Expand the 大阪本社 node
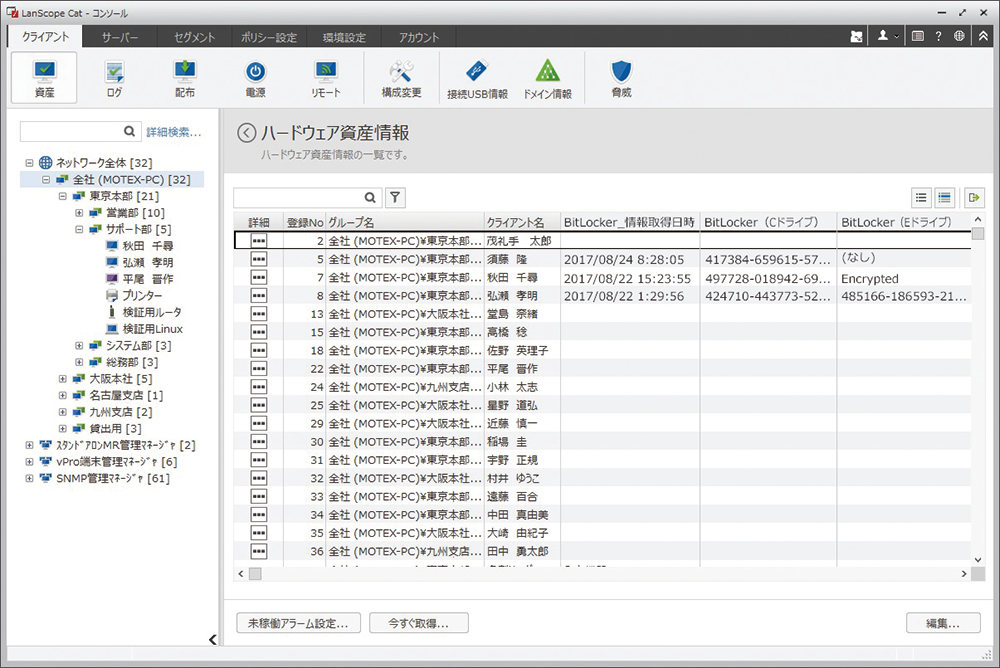 coord(62,378)
